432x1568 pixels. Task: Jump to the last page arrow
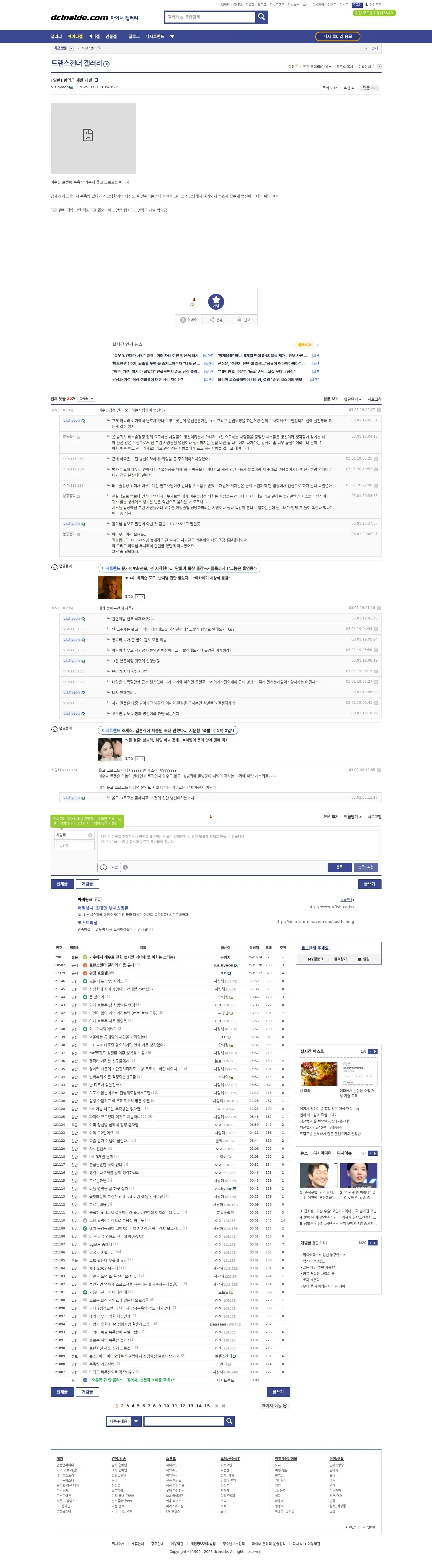(x=224, y=1406)
